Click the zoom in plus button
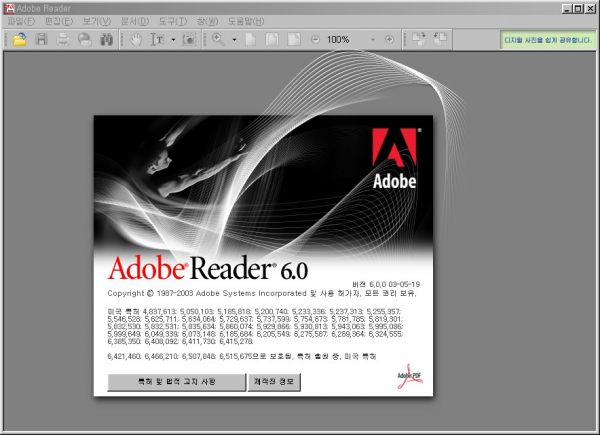This screenshot has width=600, height=435. (x=389, y=39)
